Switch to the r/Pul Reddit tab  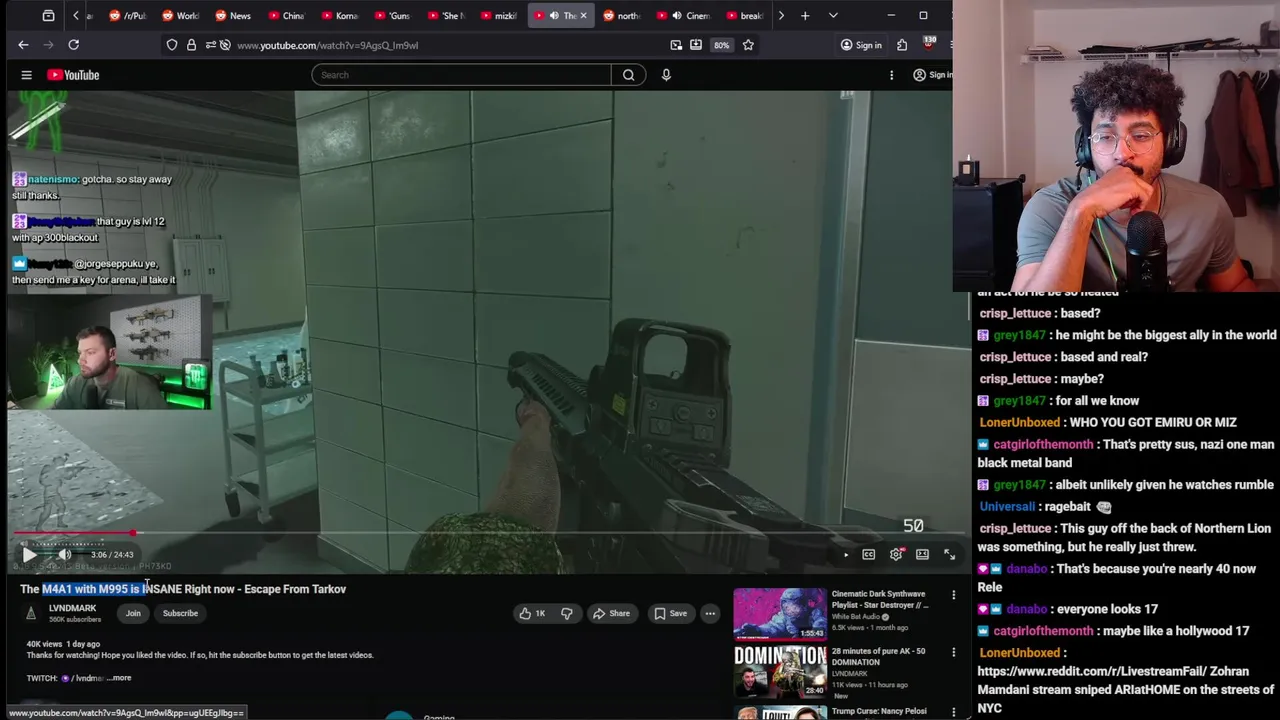point(127,16)
